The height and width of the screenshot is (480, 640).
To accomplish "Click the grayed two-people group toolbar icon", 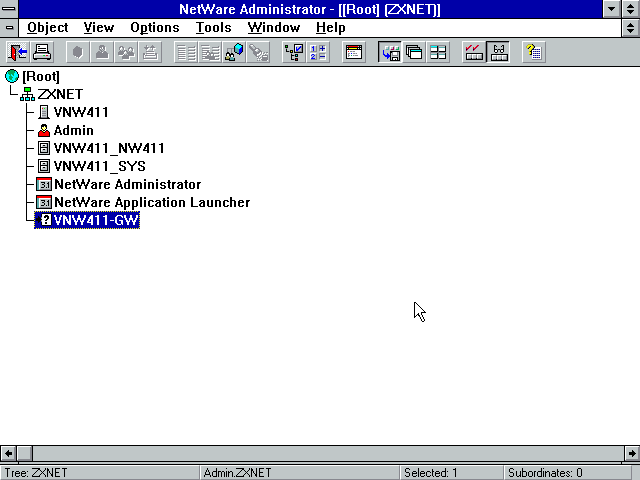I will 126,52.
